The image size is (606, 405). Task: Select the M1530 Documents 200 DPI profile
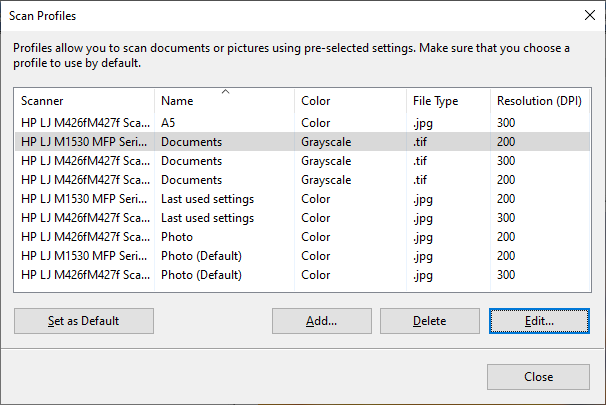[302, 142]
